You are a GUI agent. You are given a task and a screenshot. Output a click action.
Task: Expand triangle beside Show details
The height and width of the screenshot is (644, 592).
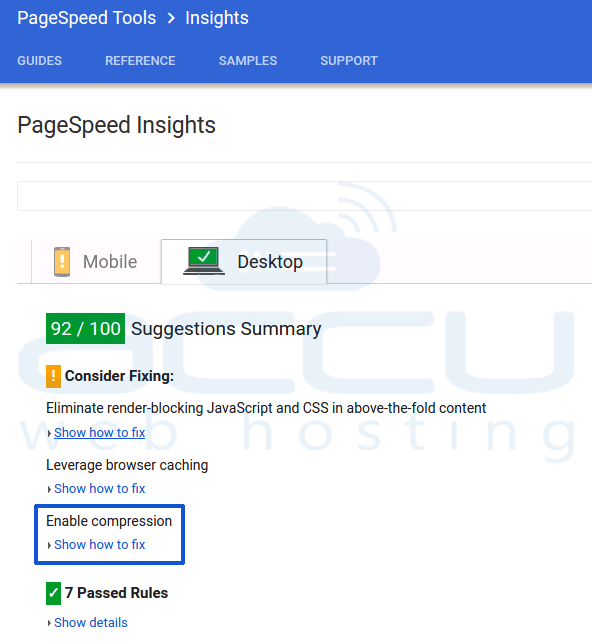49,623
